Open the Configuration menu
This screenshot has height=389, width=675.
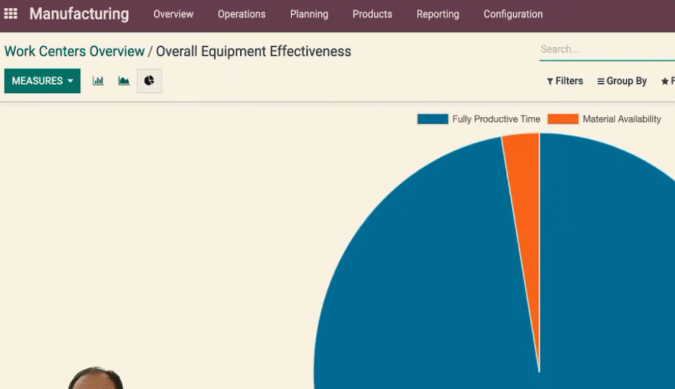tap(513, 14)
